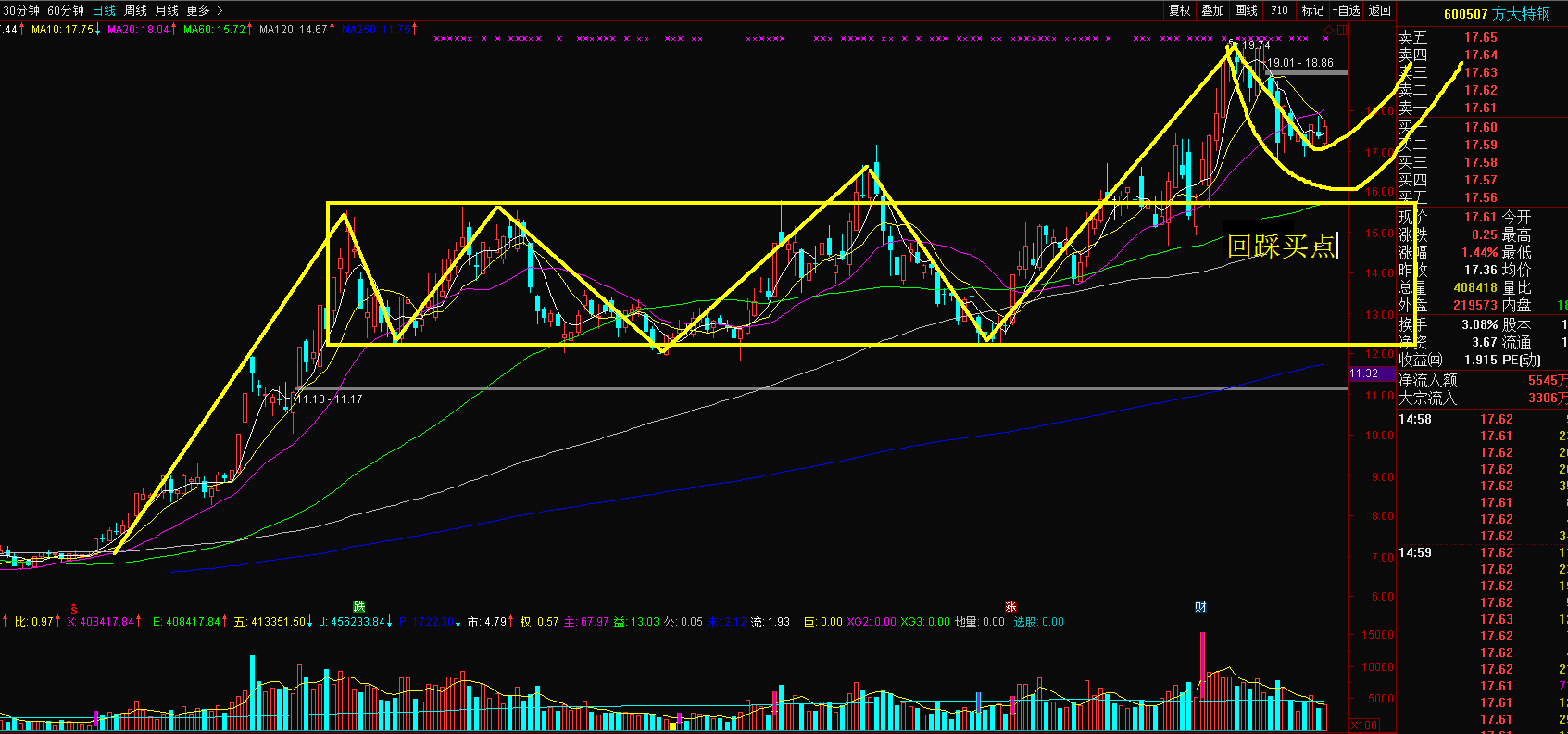
Task: Click the red window-layout icon in chart corner
Action: coord(1342,30)
